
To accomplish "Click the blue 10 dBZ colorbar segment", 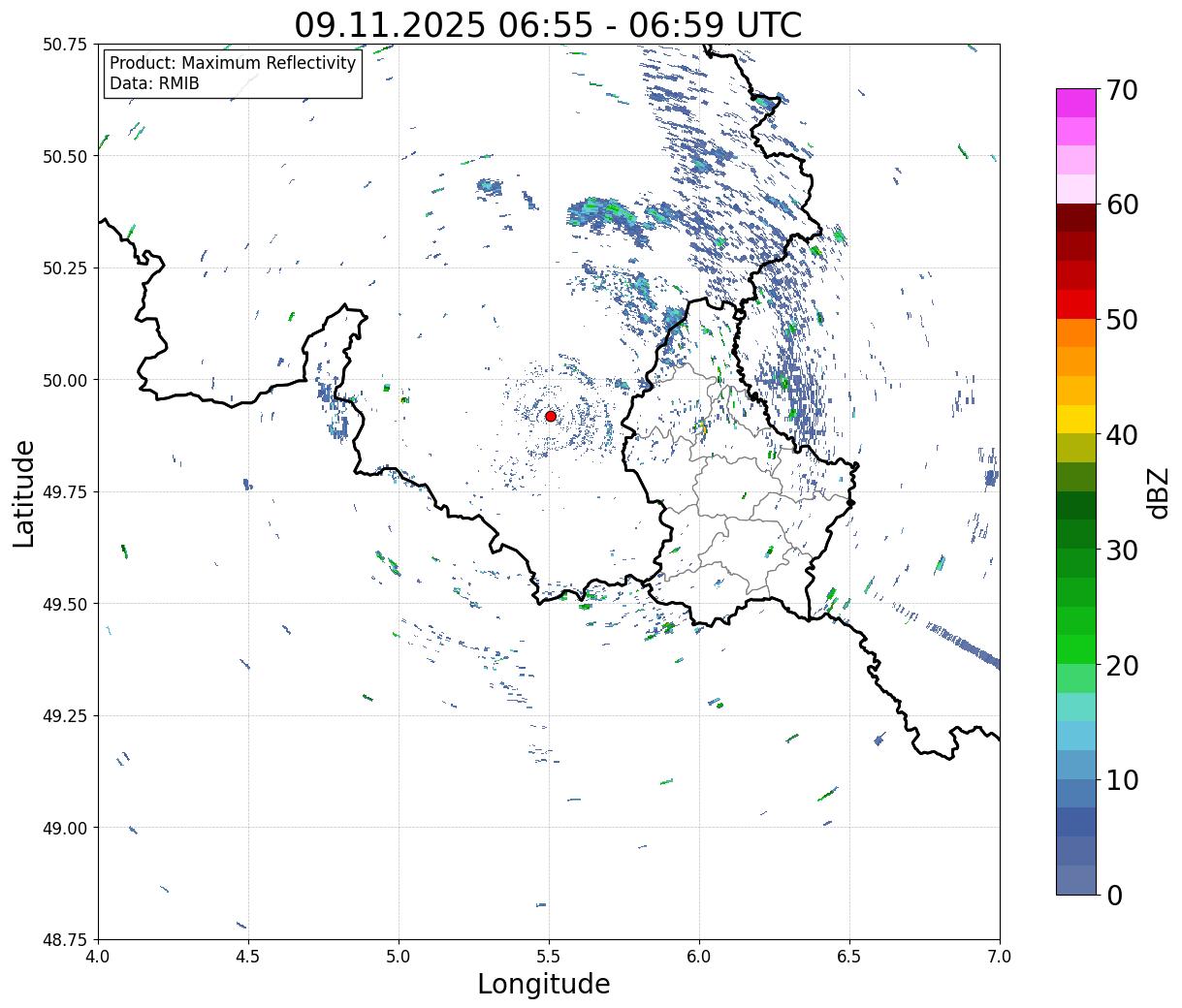I will (1076, 764).
